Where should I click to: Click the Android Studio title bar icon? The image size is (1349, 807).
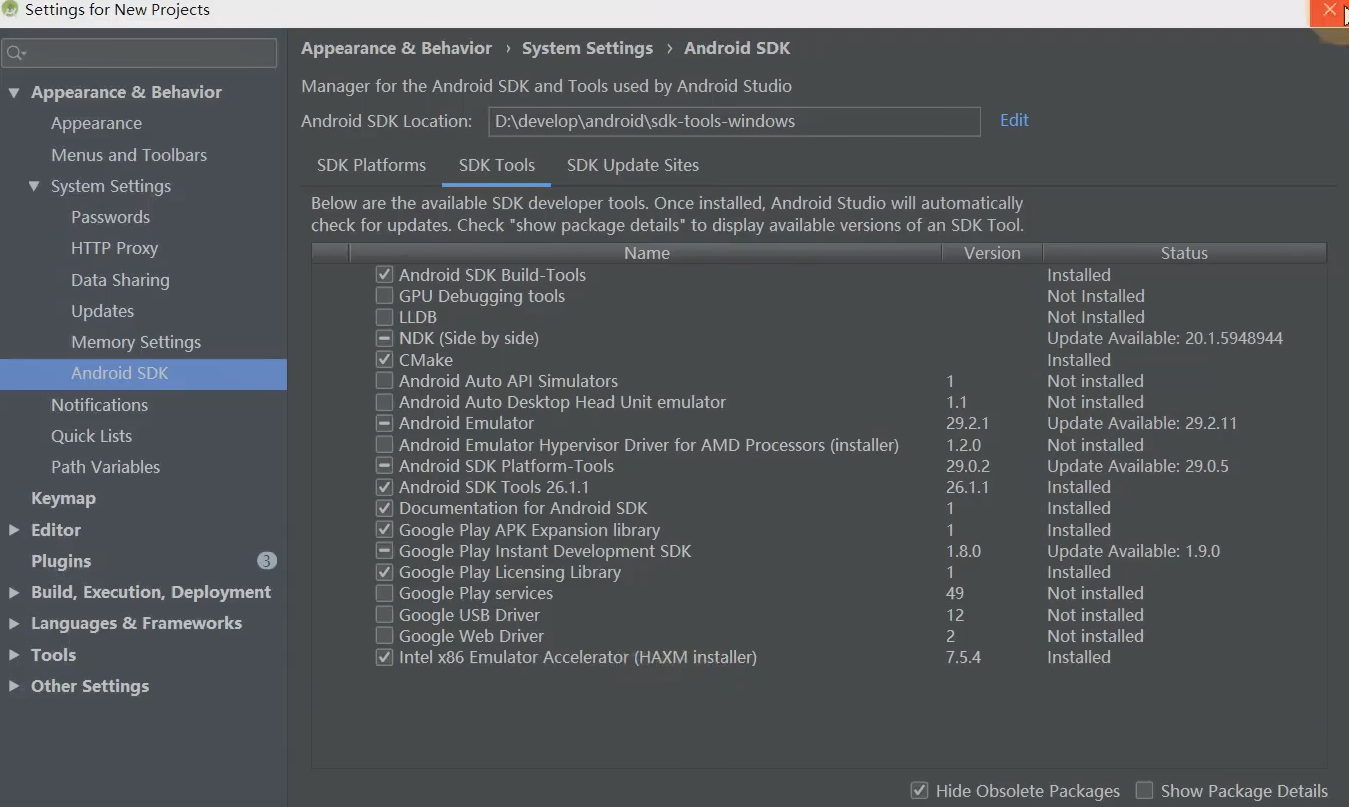point(11,10)
